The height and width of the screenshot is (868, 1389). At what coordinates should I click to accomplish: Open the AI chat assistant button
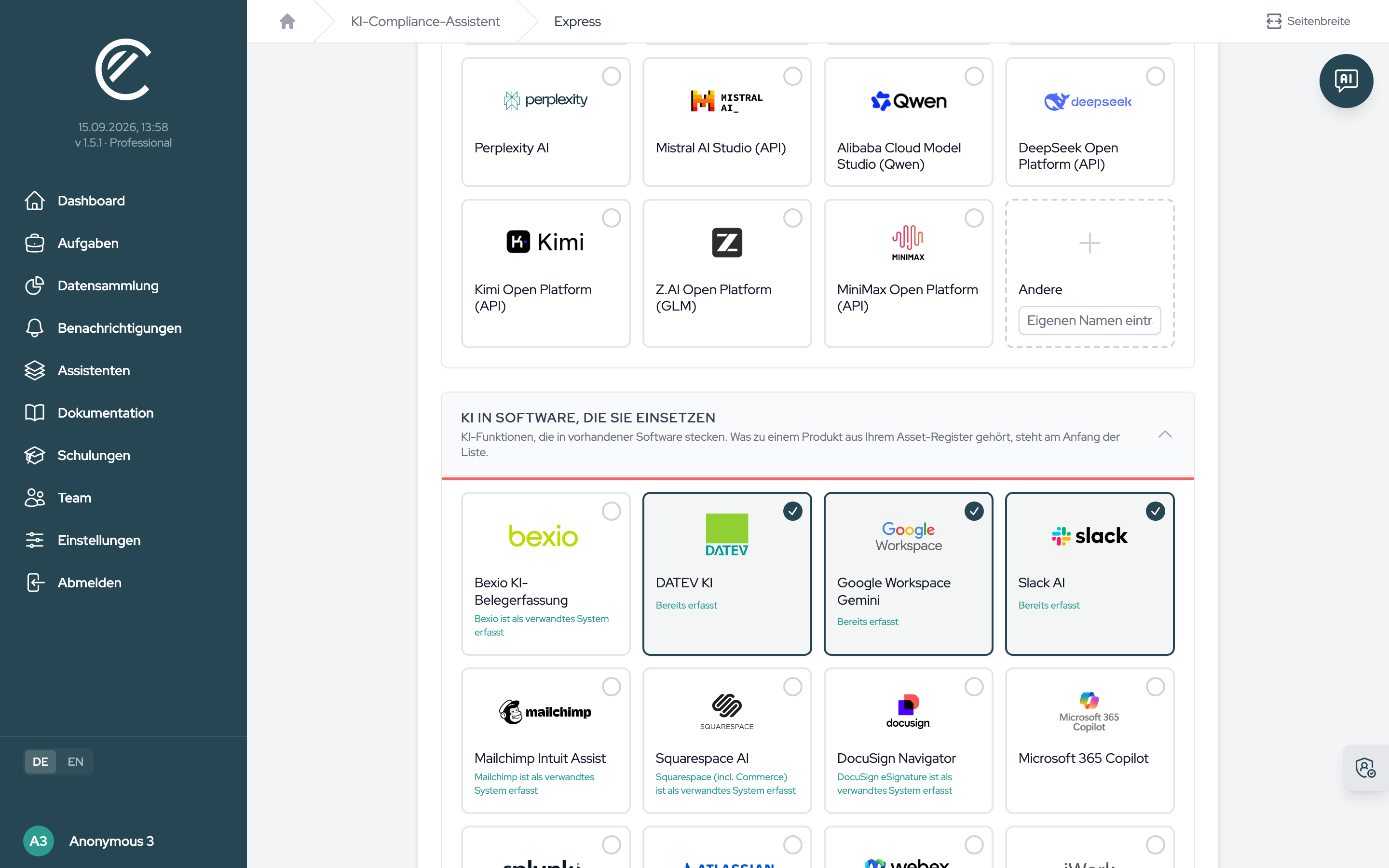(1346, 81)
